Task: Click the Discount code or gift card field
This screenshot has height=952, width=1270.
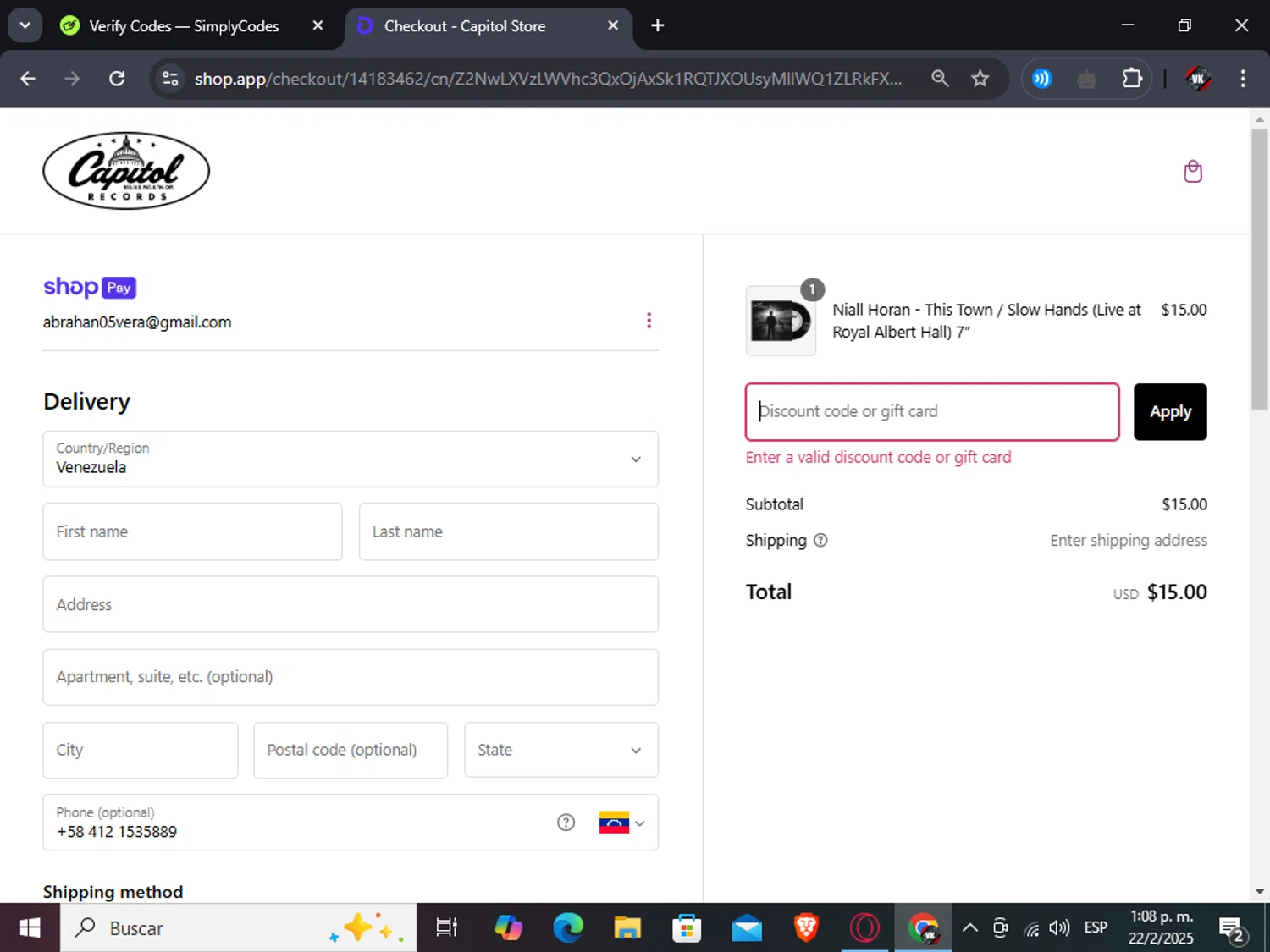Action: pyautogui.click(x=932, y=412)
